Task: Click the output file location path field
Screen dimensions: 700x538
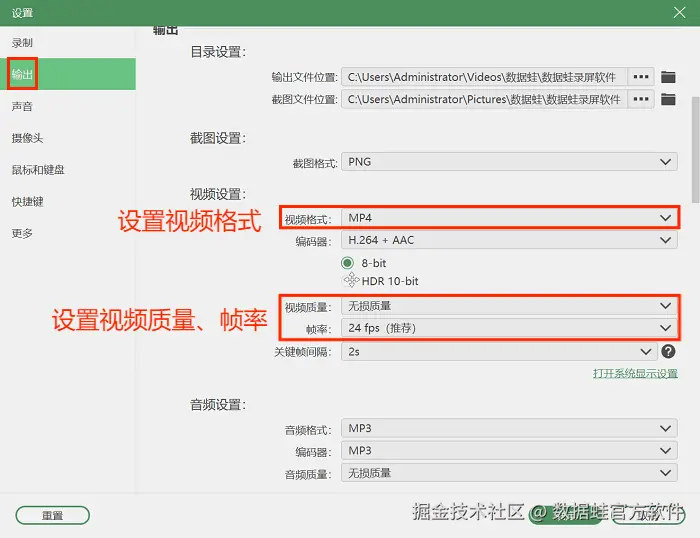Action: point(484,77)
